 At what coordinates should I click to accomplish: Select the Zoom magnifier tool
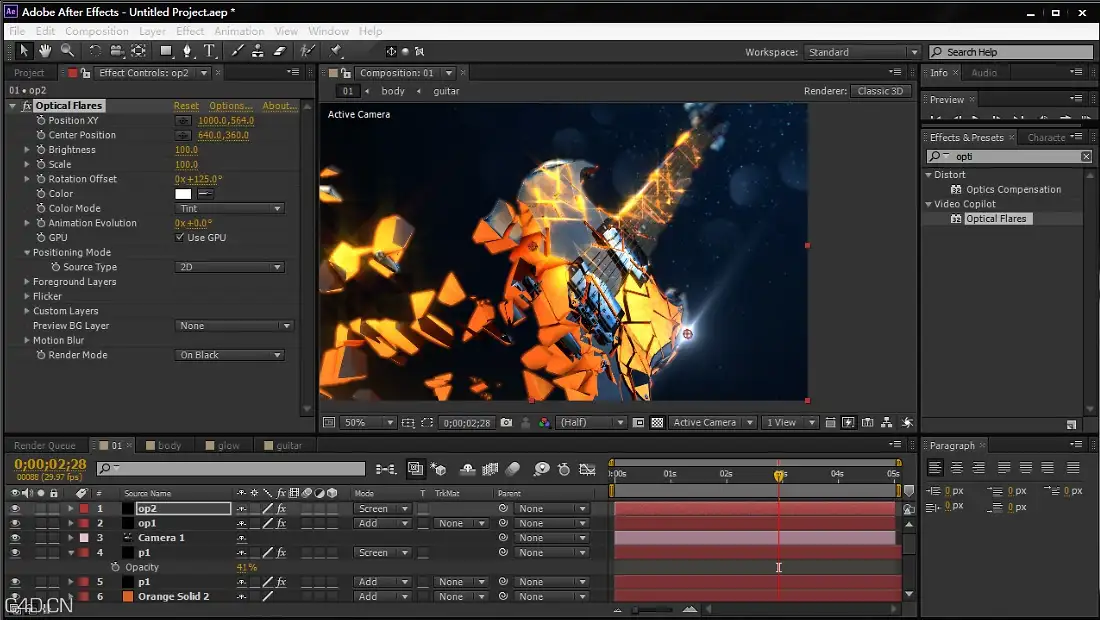click(67, 50)
